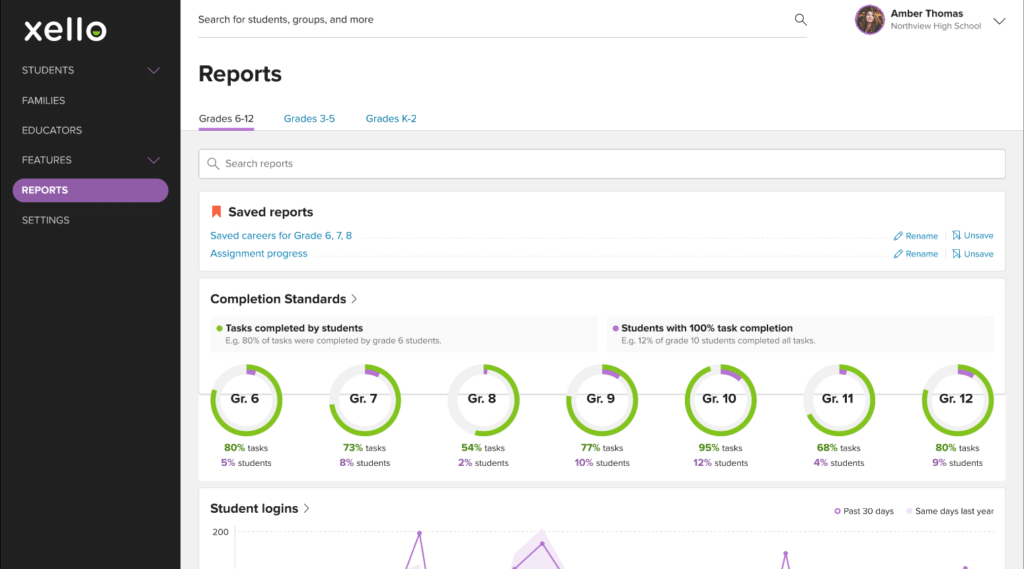Unsave the Assignment progress report
The height and width of the screenshot is (569, 1024).
click(978, 254)
